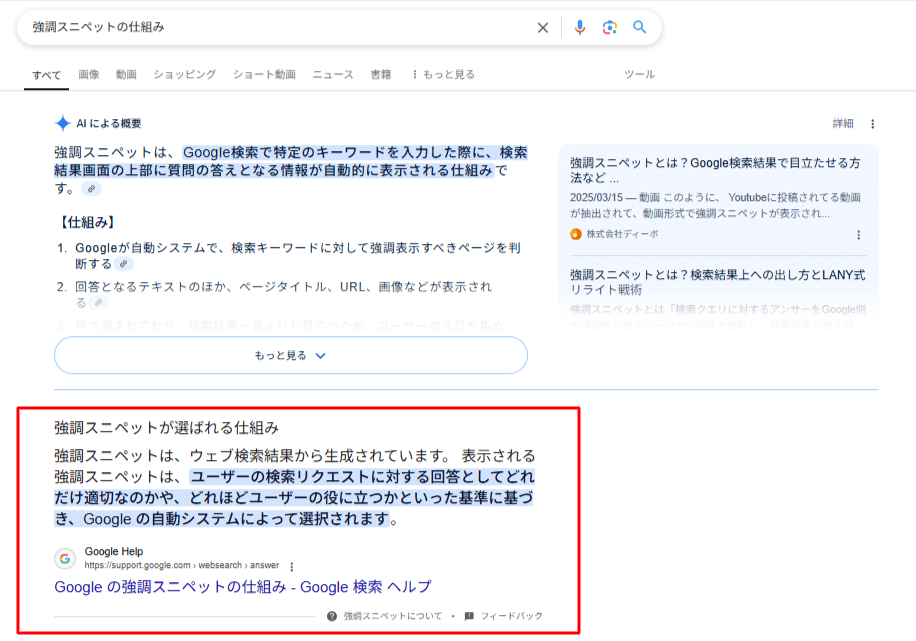Click the blue magnifier search icon
This screenshot has height=641, width=916.
click(640, 27)
